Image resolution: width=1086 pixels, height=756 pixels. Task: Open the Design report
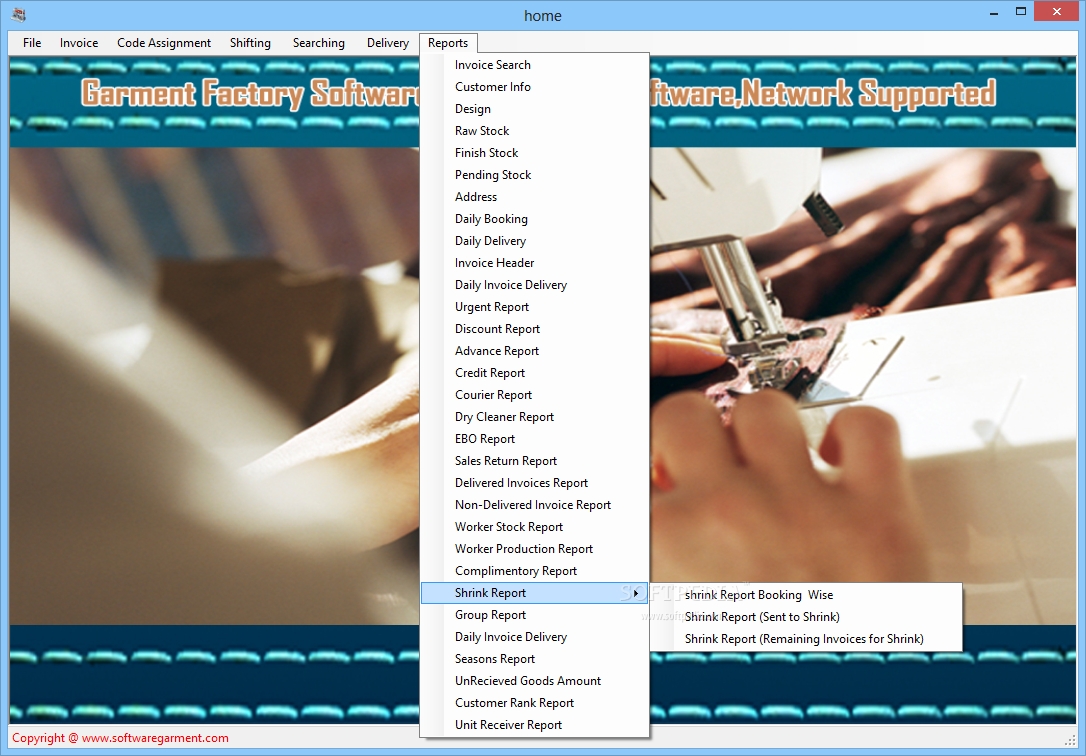click(535, 109)
